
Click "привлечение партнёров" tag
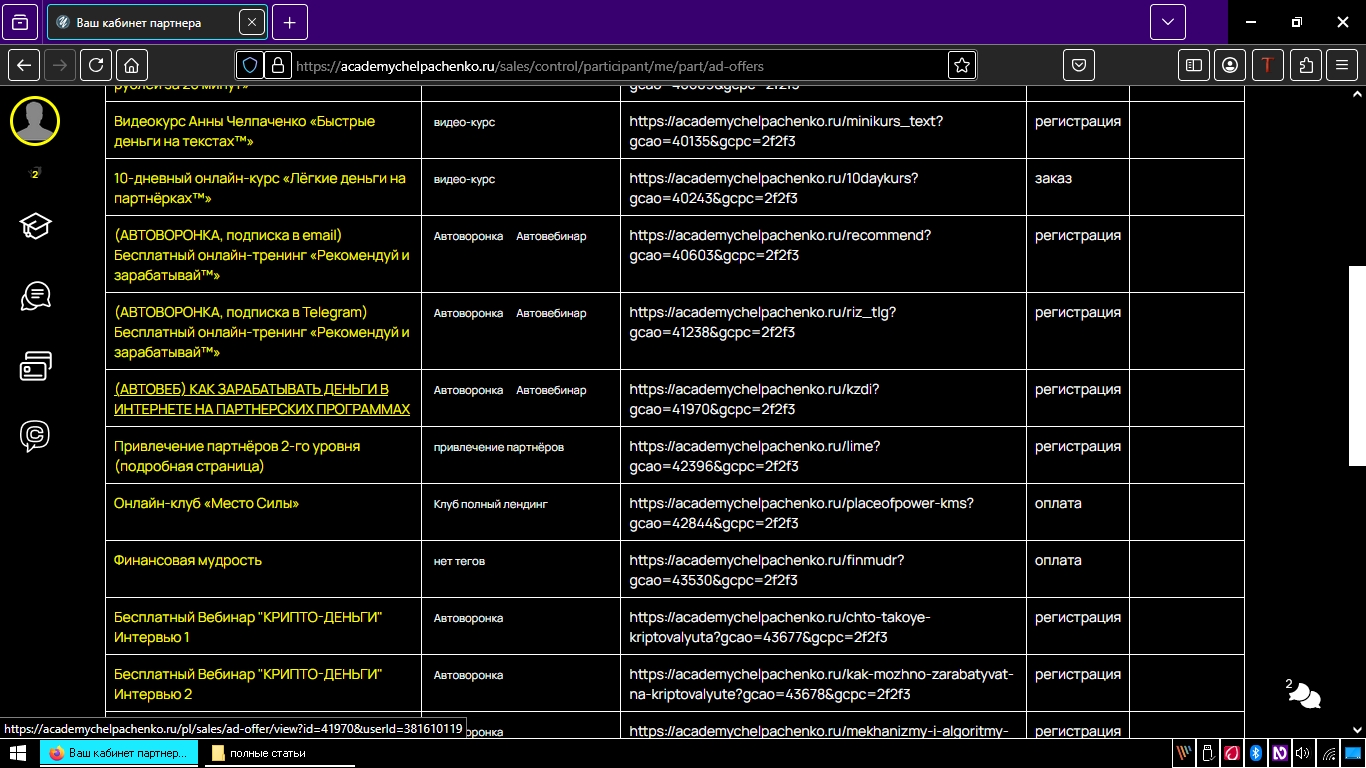[499, 447]
